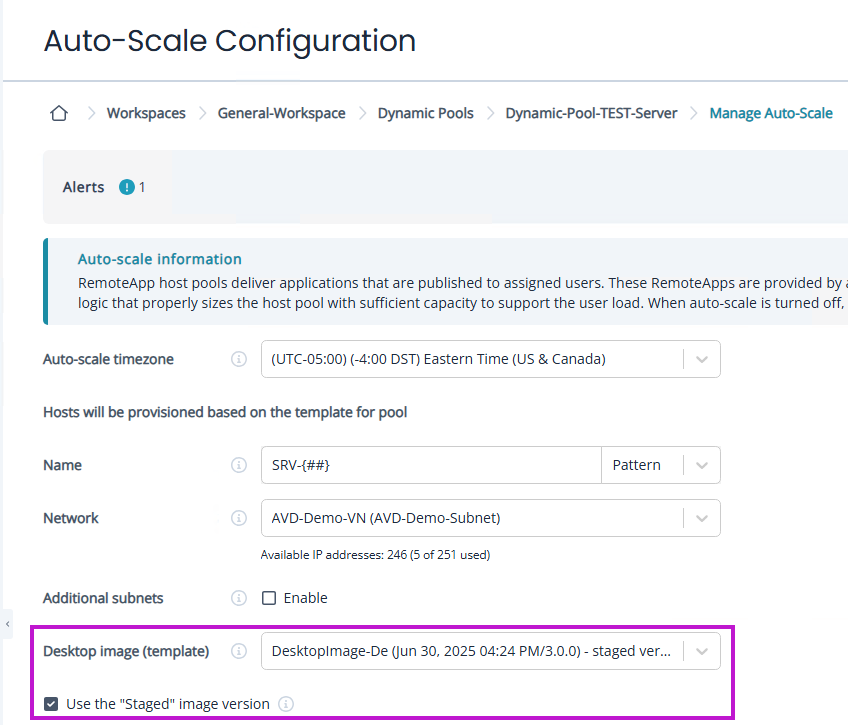Click info icon beside Auto-scale timezone
The height and width of the screenshot is (725, 848).
click(239, 359)
